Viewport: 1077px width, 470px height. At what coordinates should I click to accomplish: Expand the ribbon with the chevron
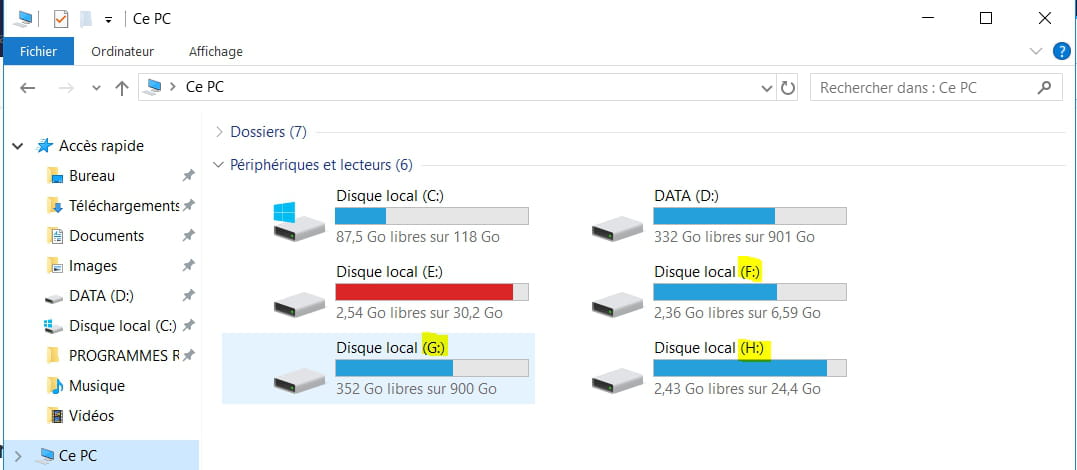[x=1036, y=51]
